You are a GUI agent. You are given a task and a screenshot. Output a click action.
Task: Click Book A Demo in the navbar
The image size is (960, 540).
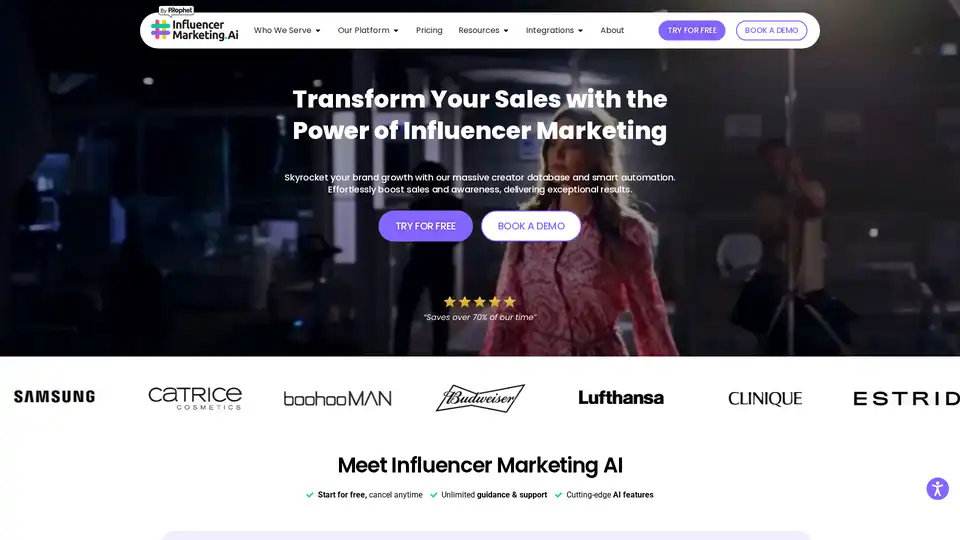pos(771,30)
